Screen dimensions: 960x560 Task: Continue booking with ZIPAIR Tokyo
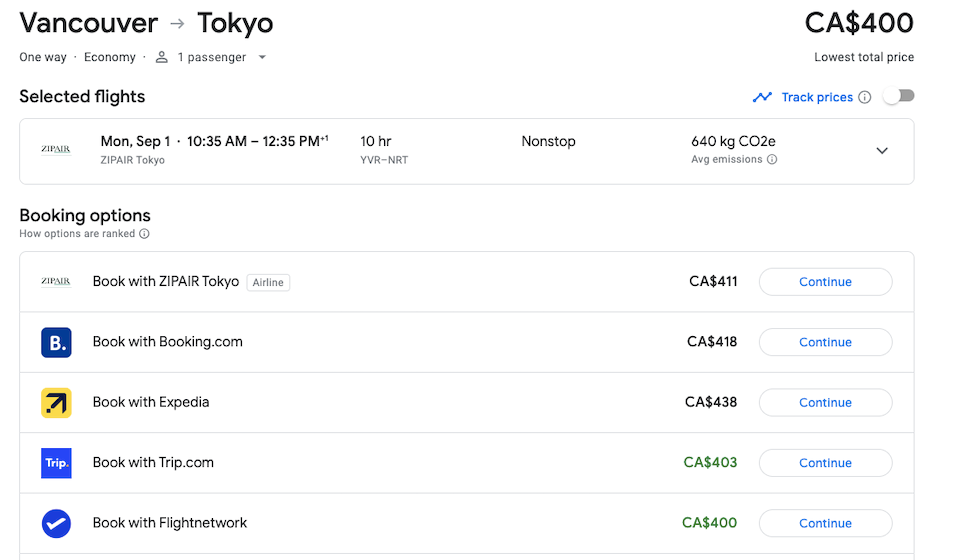[x=825, y=282]
